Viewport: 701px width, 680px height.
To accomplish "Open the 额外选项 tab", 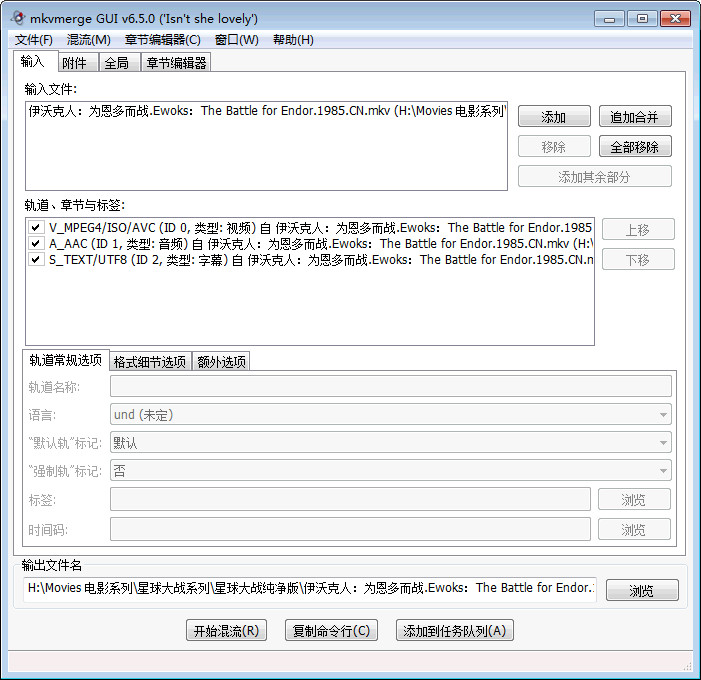I will (221, 361).
